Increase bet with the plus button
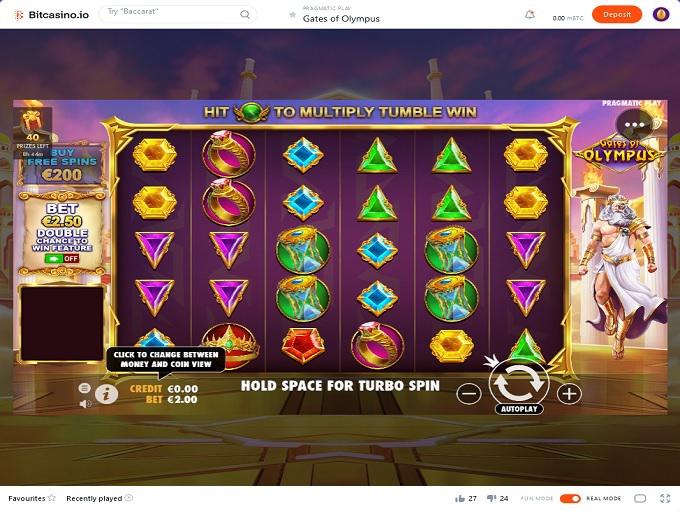Image resolution: width=680 pixels, height=511 pixels. click(569, 394)
